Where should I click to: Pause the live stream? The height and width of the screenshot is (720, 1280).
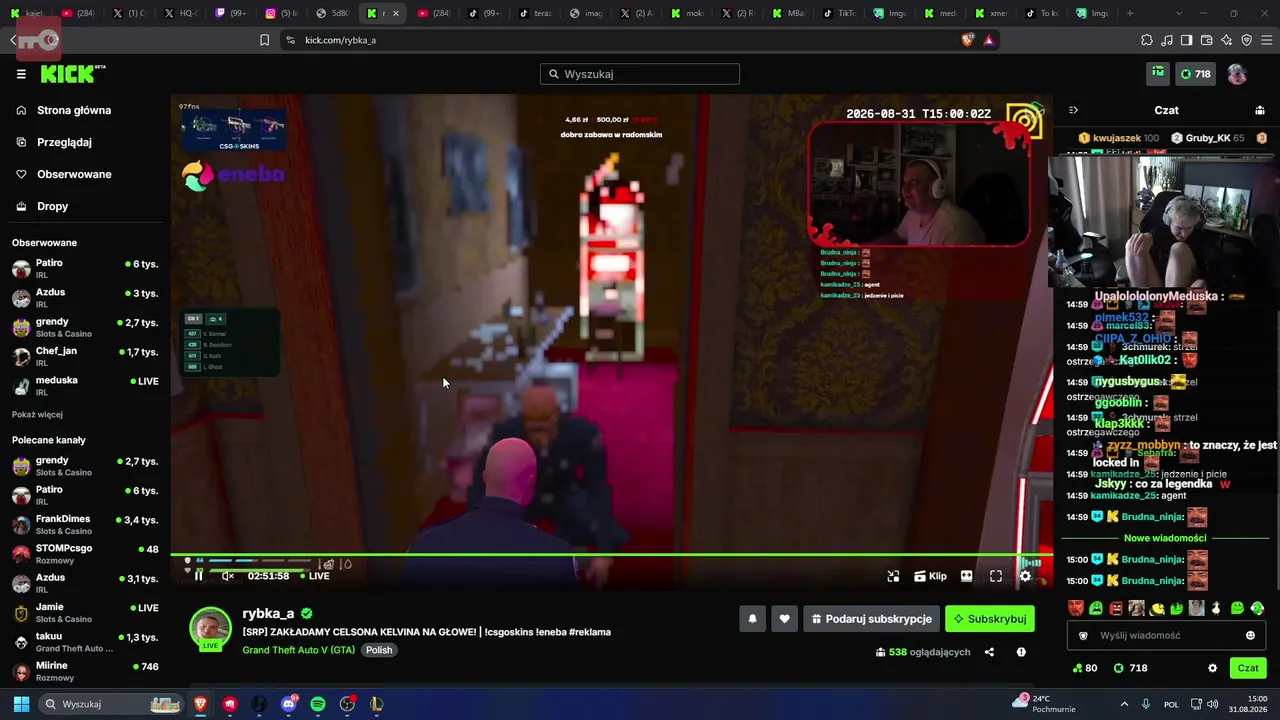pyautogui.click(x=198, y=576)
